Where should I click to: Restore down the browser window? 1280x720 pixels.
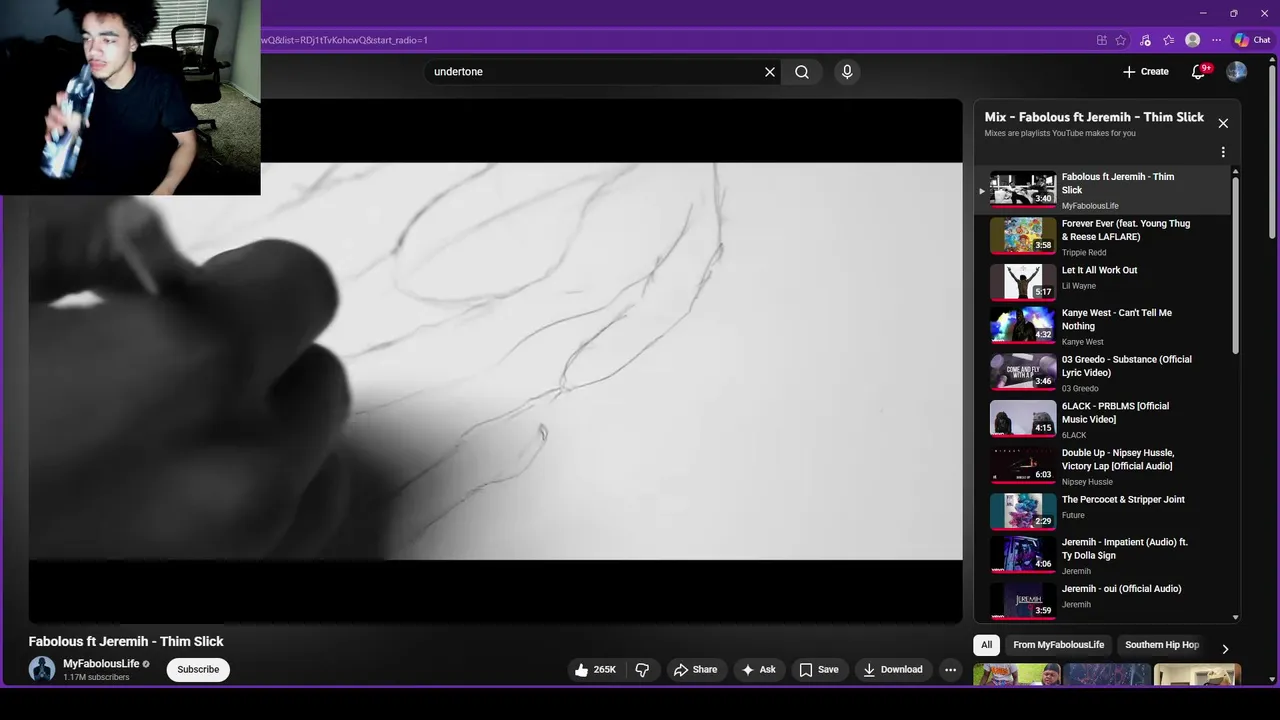[x=1233, y=13]
